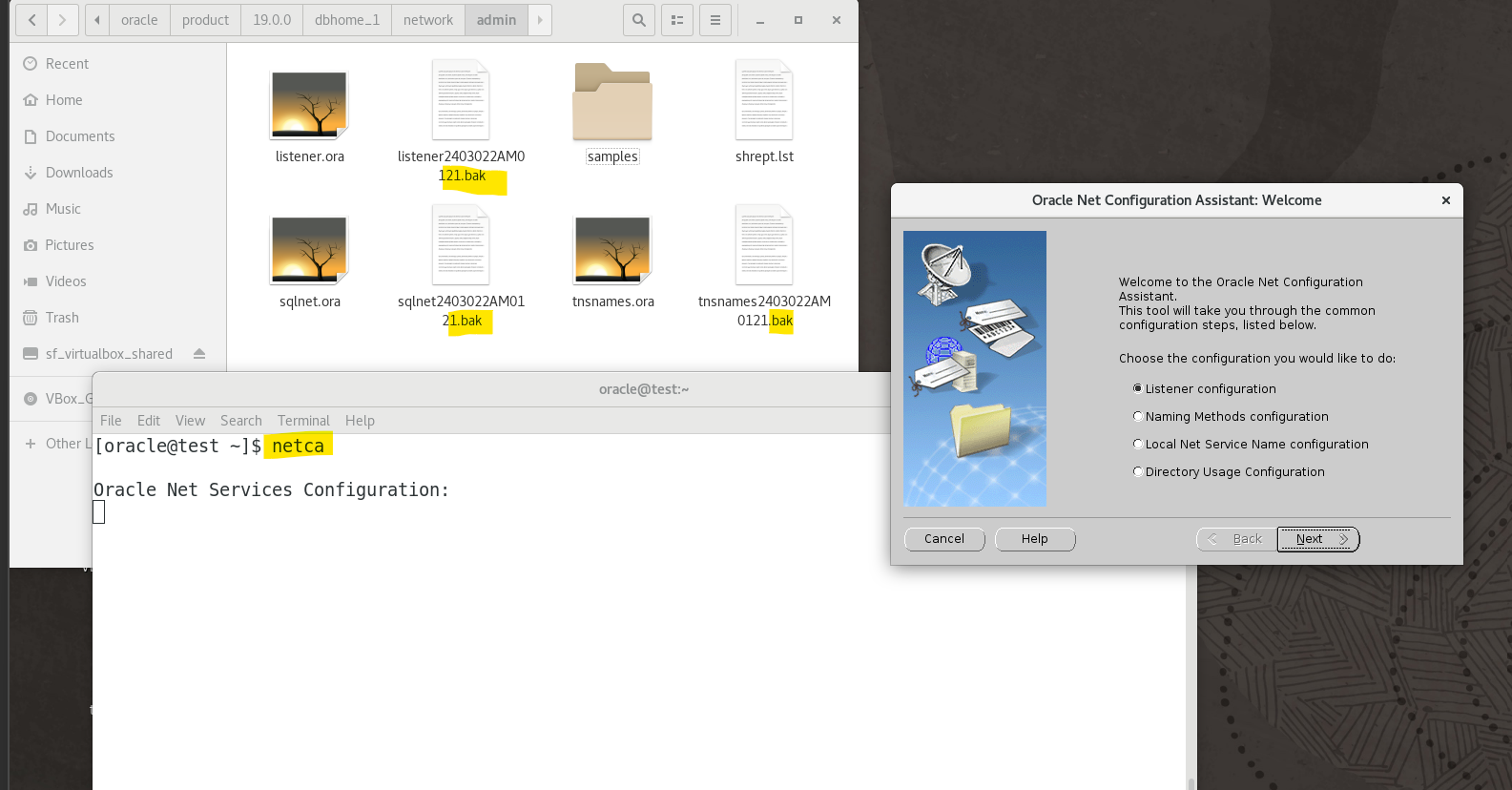Select Naming Methods configuration option
Screen dimensions: 1512x790
click(1231, 416)
